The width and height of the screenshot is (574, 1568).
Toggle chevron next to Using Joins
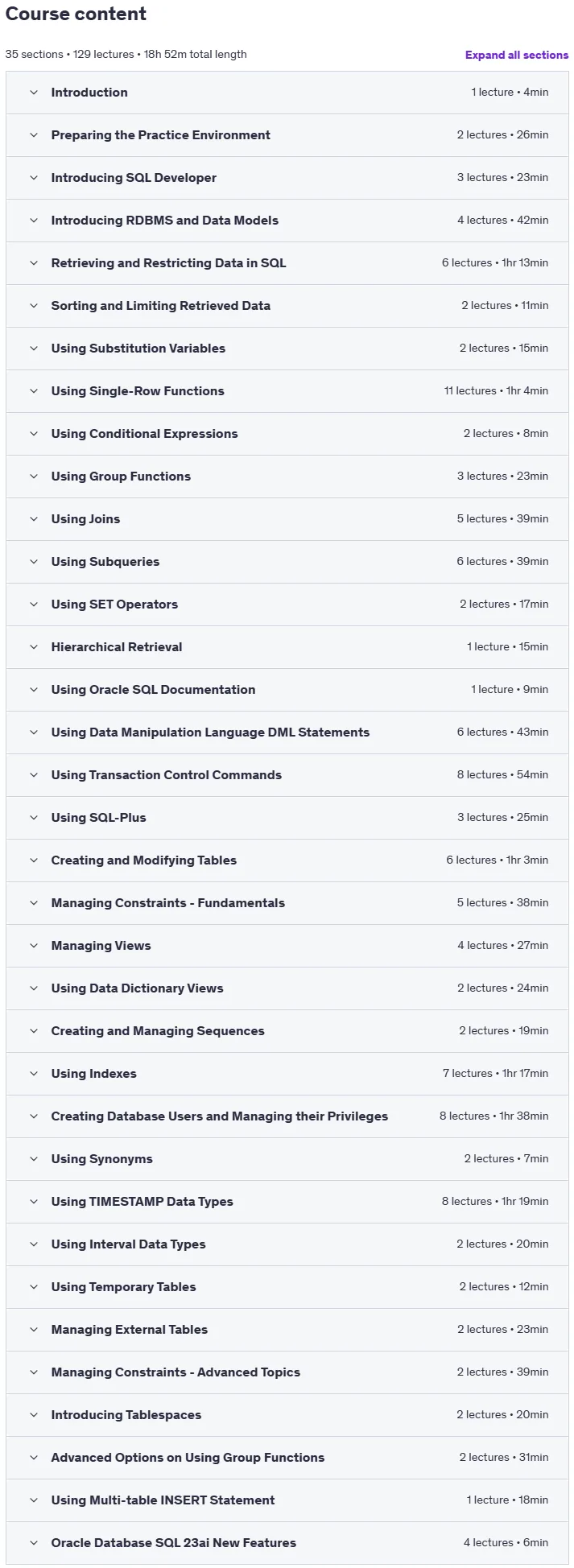pyautogui.click(x=34, y=519)
